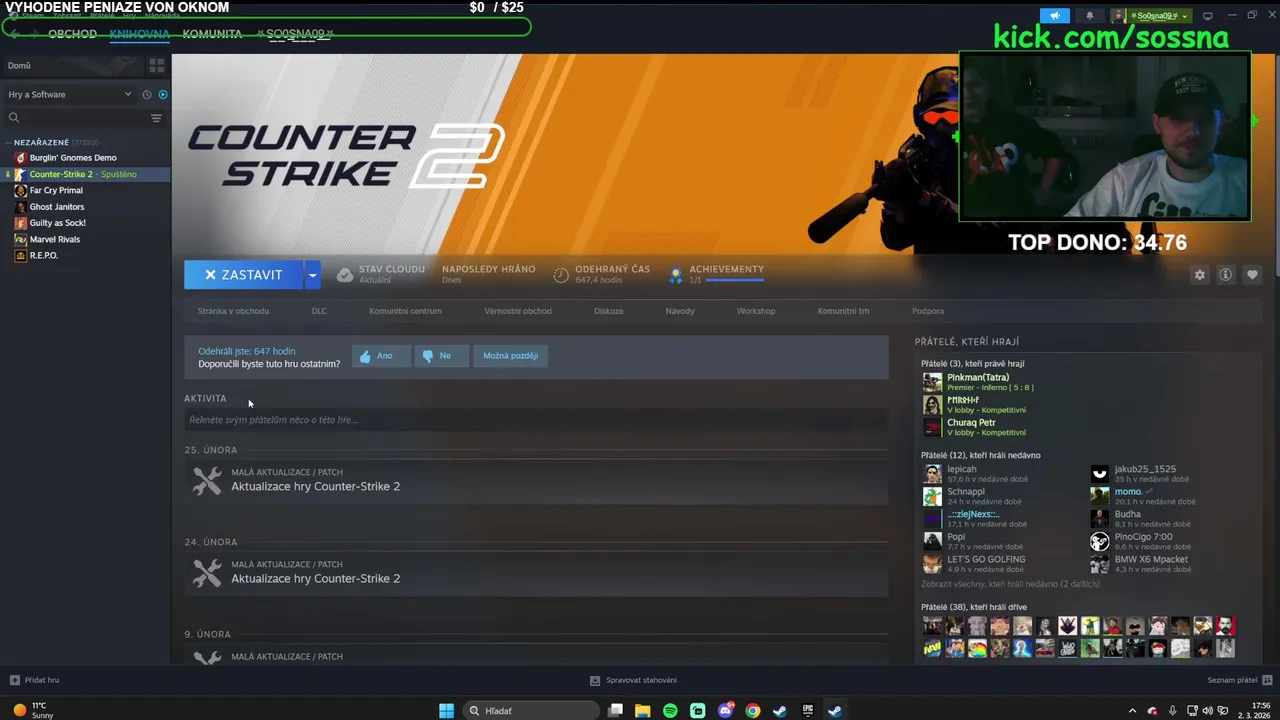Open the So0sna09 account dropdown
Screen dimensions: 1280x720
(1151, 16)
